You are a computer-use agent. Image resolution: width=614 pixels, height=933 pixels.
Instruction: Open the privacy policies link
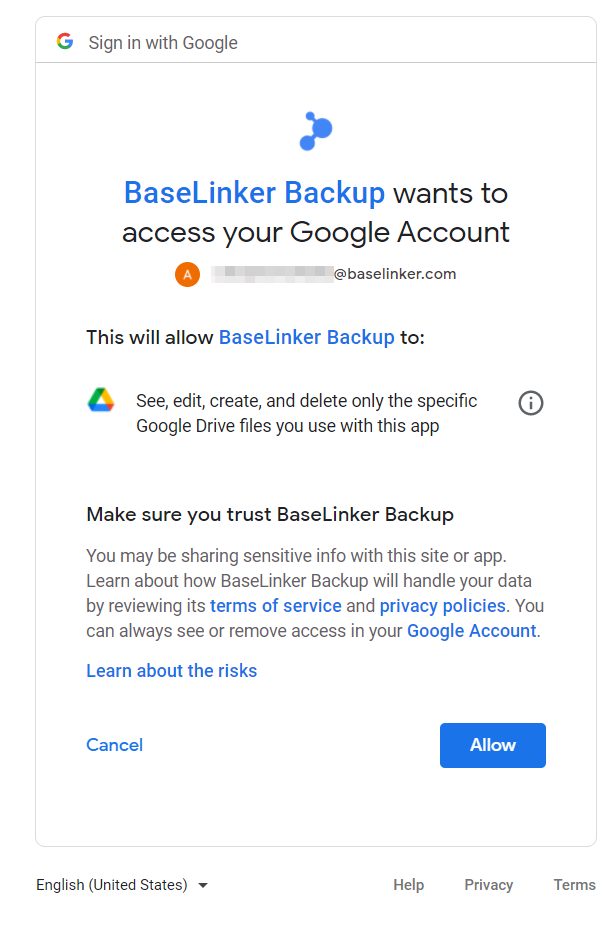443,606
